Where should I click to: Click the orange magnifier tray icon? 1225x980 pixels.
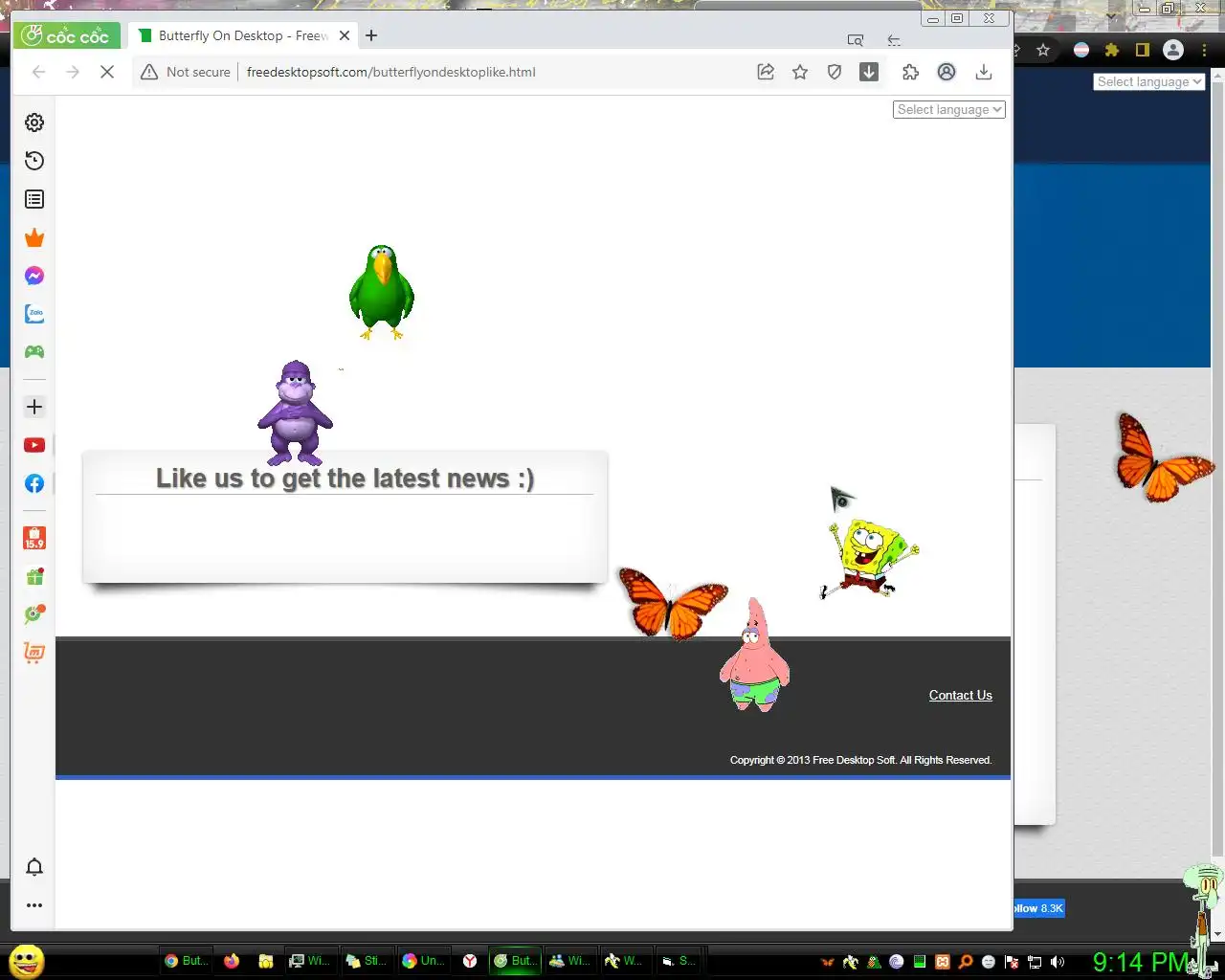coord(966,962)
